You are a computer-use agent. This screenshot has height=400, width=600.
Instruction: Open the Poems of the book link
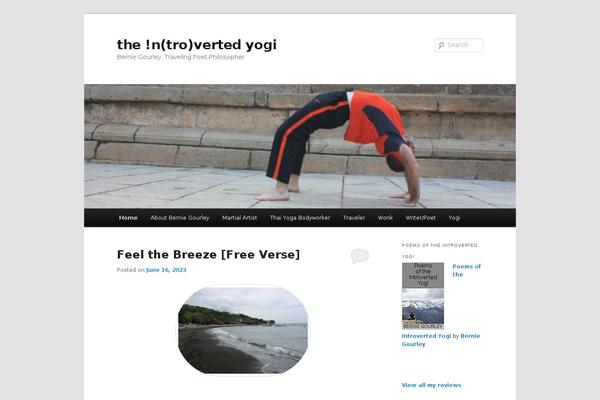click(x=466, y=271)
